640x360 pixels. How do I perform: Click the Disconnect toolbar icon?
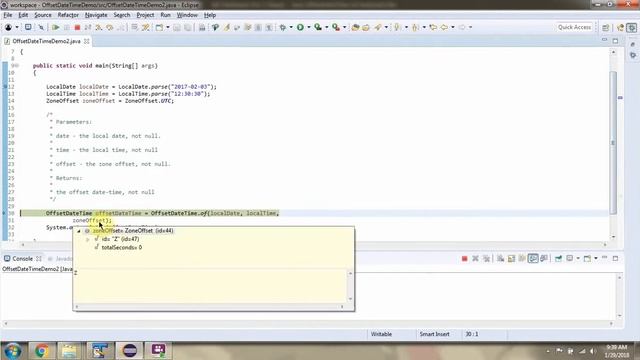coord(88,27)
